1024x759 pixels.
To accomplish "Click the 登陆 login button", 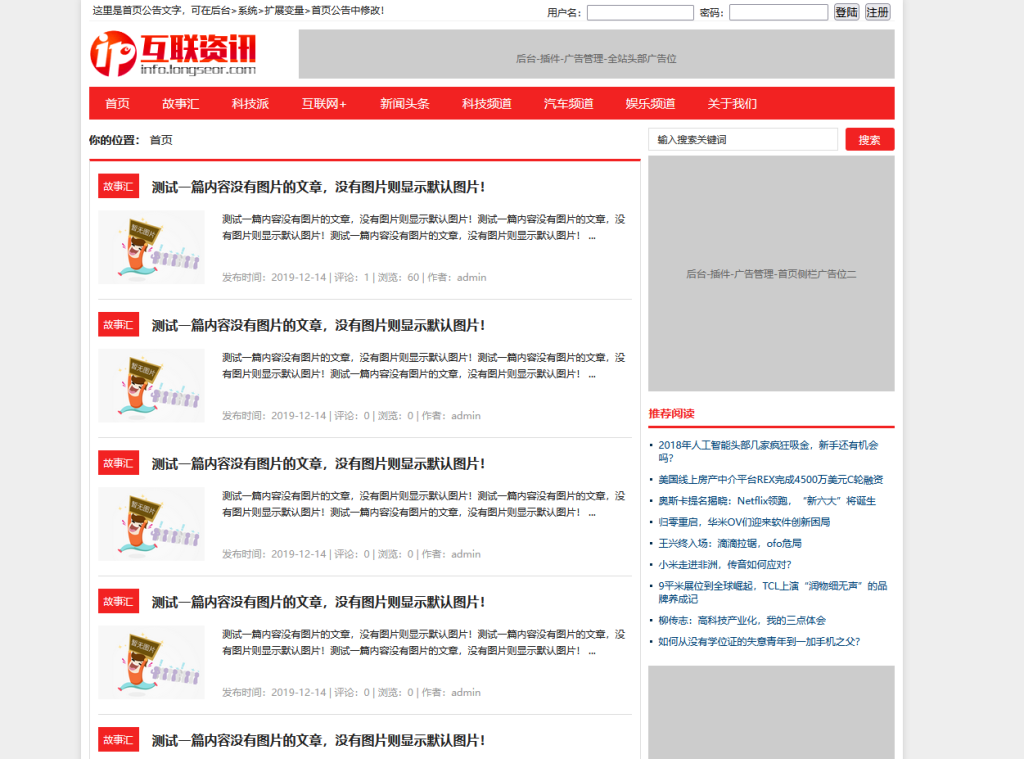I will tap(846, 12).
